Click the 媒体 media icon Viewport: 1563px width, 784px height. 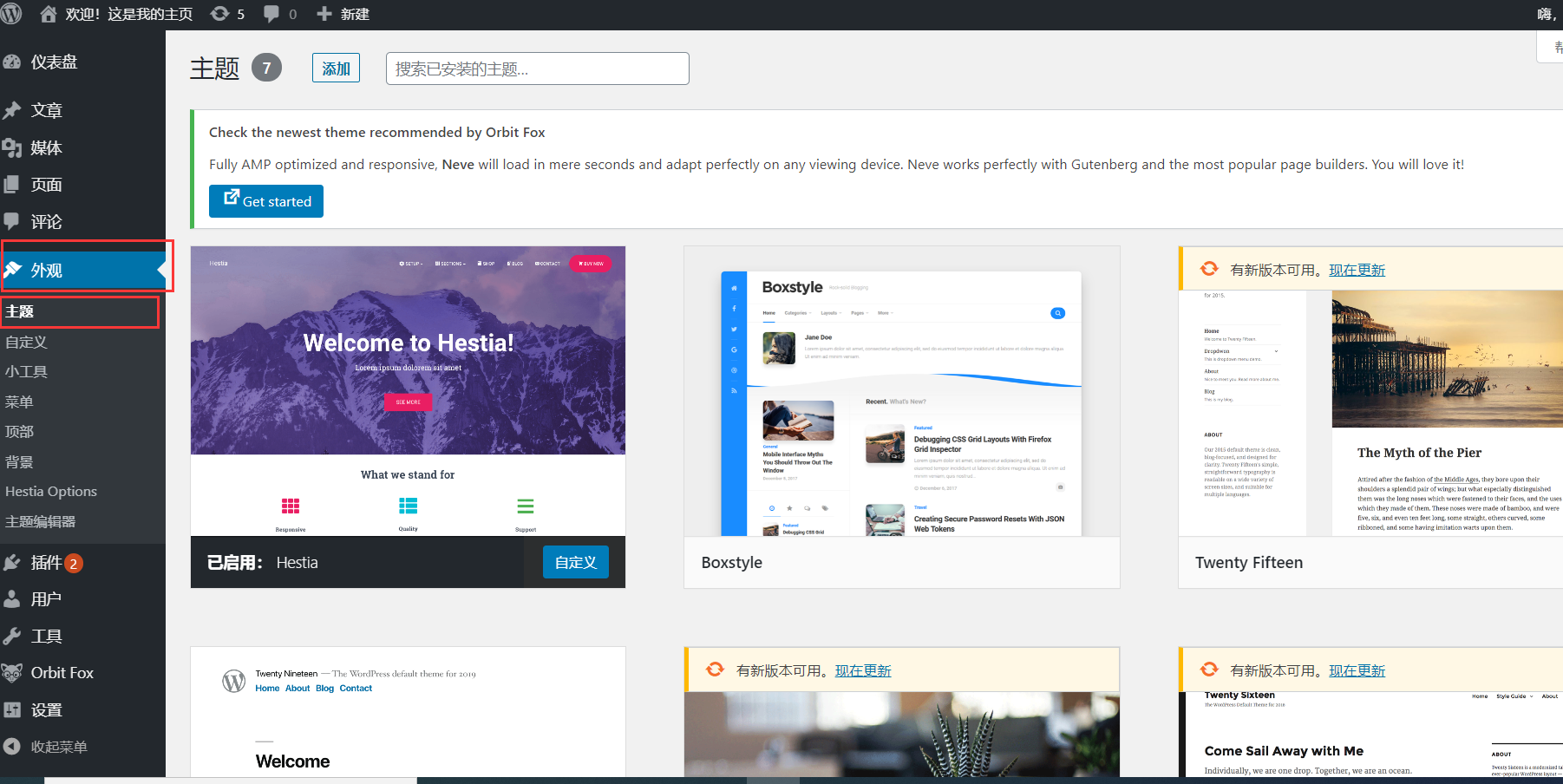click(12, 147)
